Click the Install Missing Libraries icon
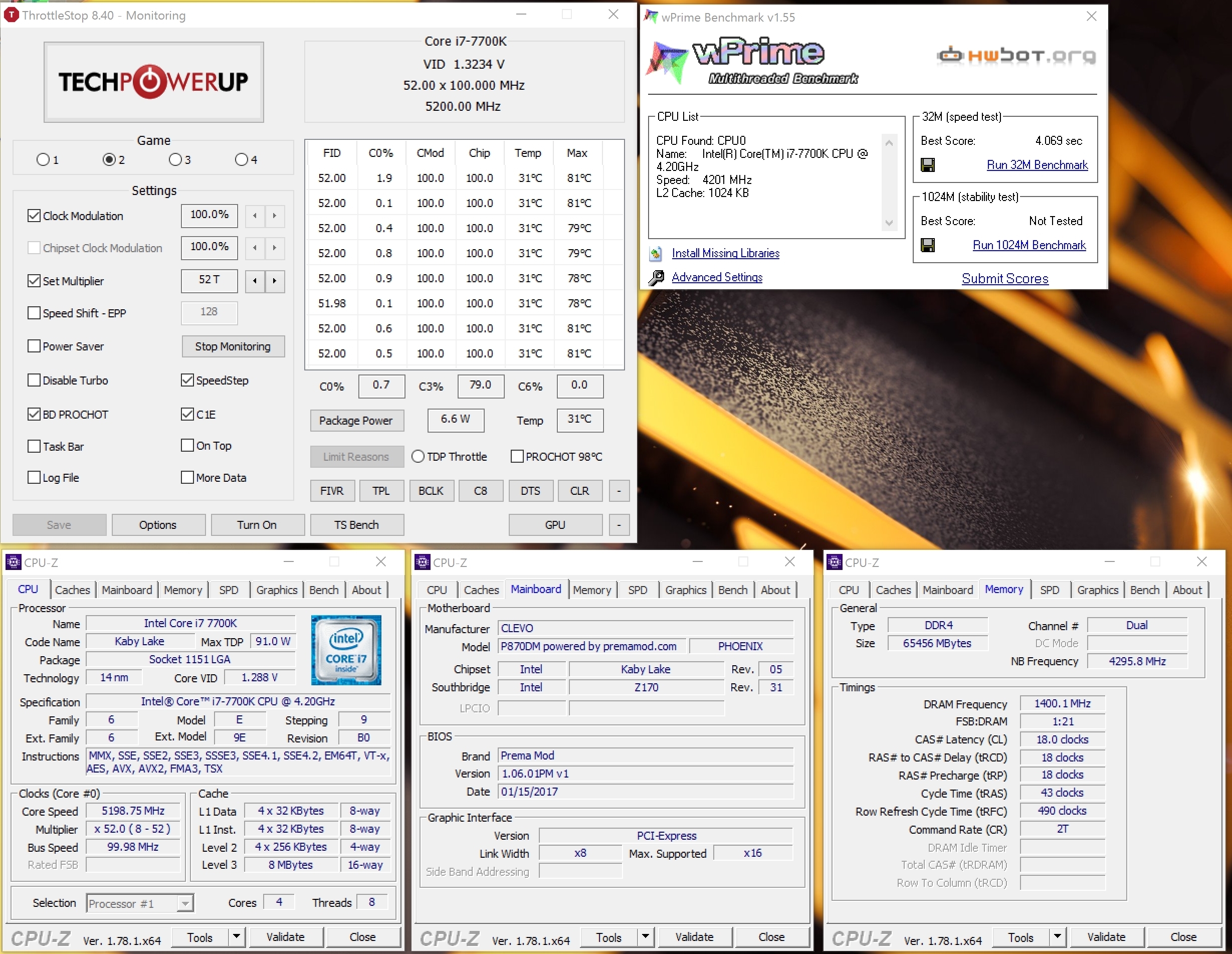This screenshot has width=1232, height=954. click(656, 254)
